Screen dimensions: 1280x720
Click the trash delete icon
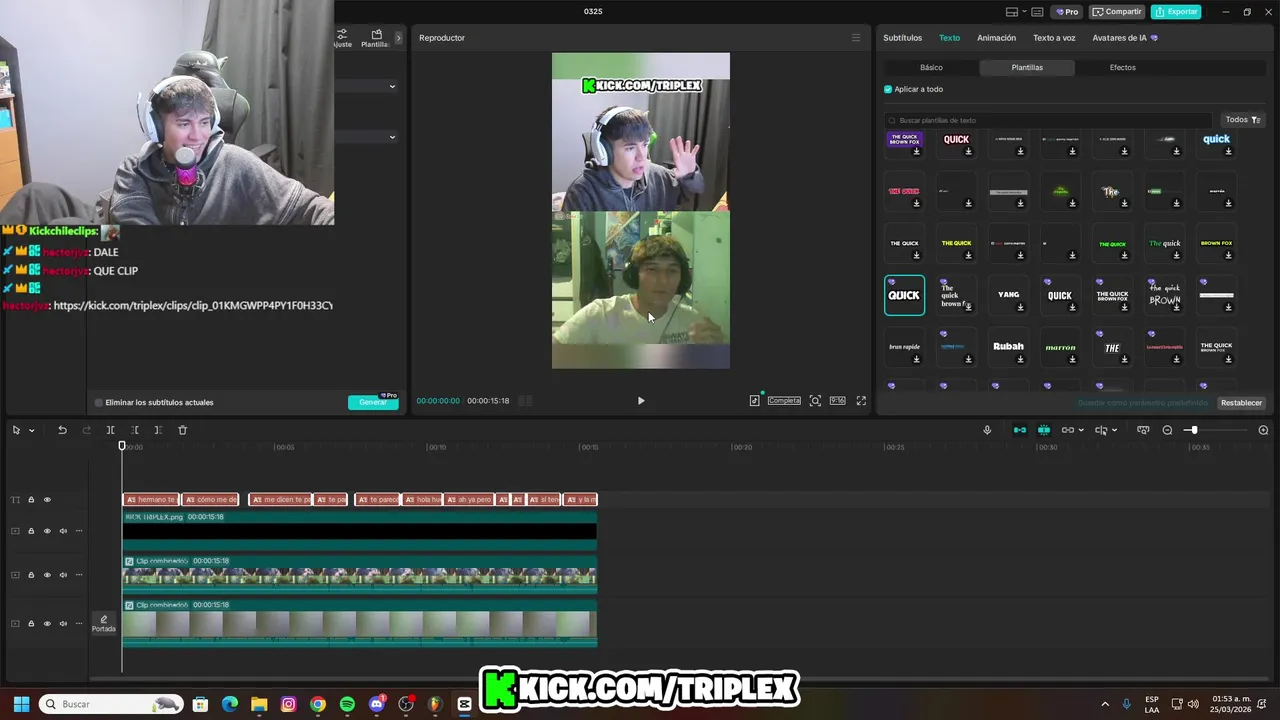click(x=182, y=430)
